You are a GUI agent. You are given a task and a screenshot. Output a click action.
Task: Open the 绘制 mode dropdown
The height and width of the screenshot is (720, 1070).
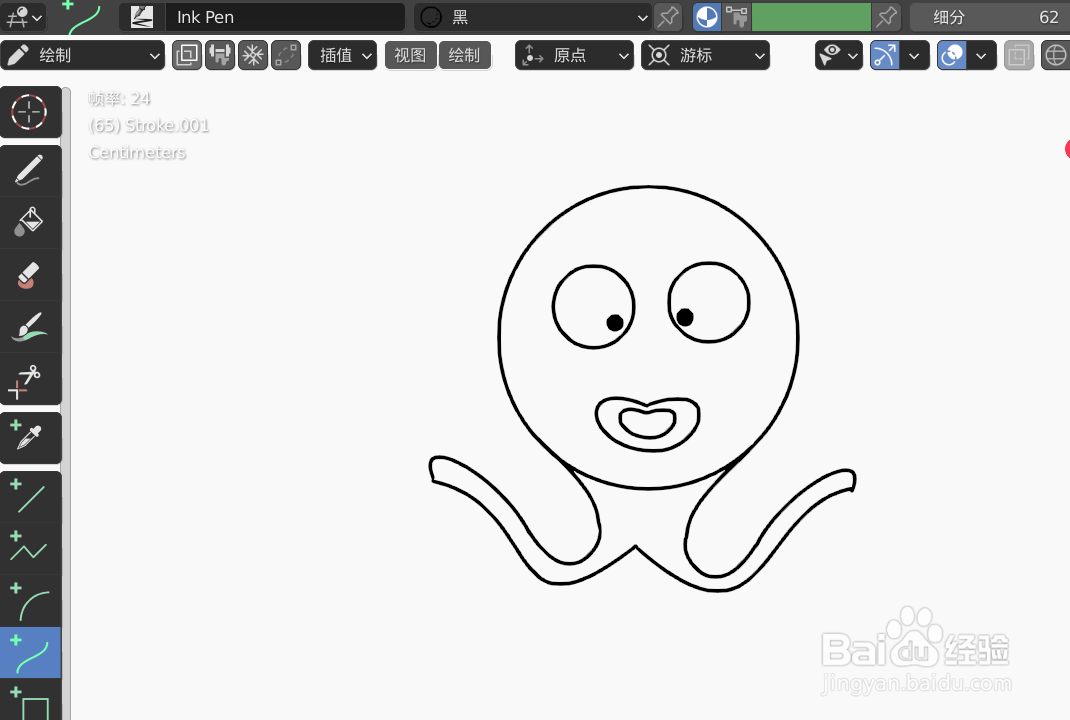pos(83,55)
